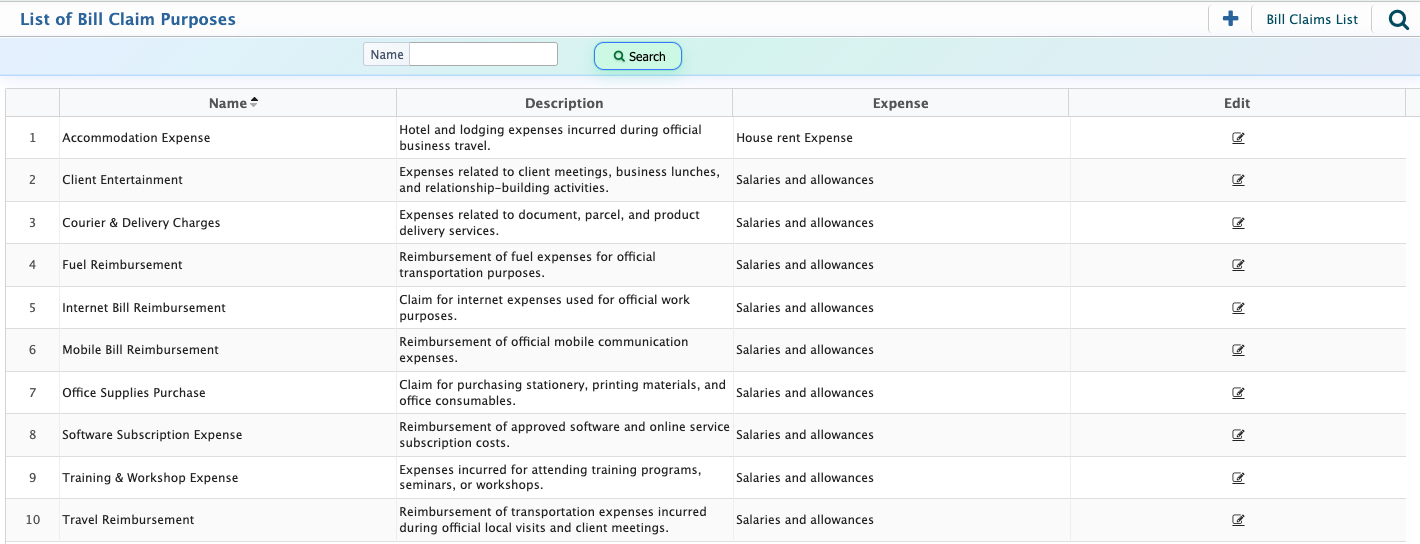Edit the Office Supplies Purchase row
1420x544 pixels.
coord(1238,393)
